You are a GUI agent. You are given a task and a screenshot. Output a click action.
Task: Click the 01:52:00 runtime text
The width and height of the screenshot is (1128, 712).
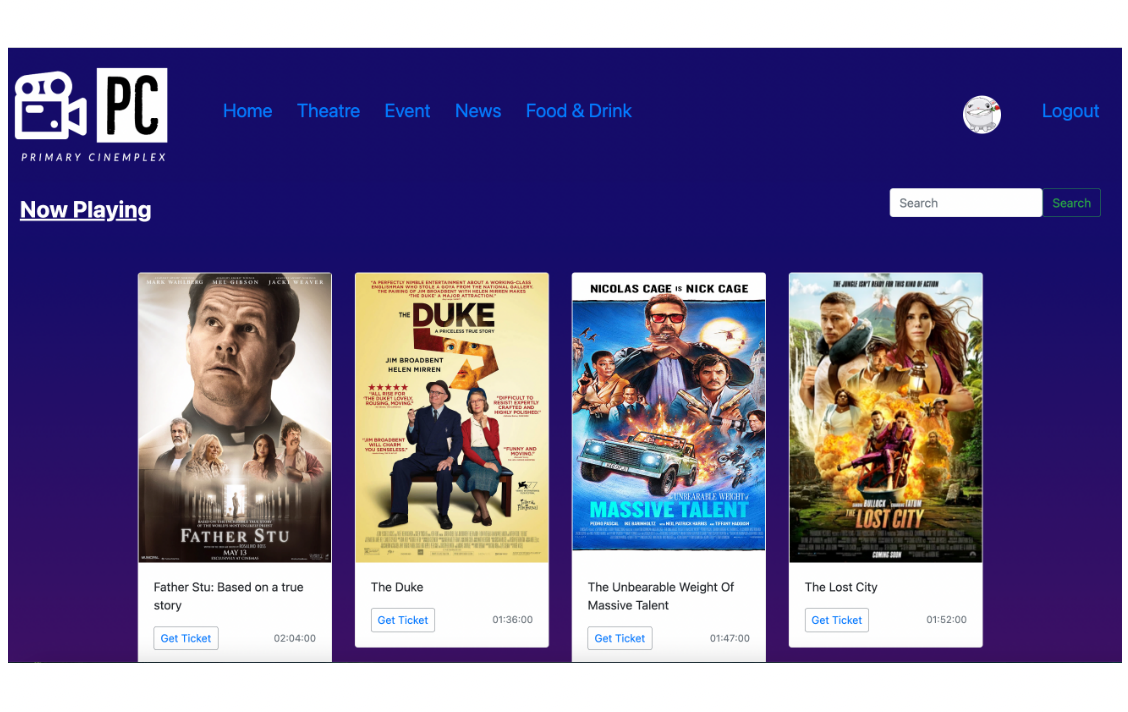point(946,619)
